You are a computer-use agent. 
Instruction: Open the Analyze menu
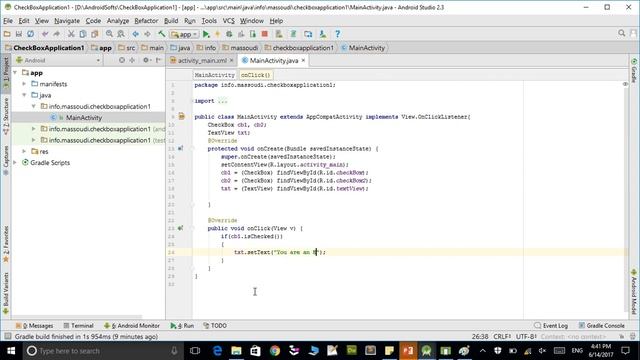click(x=118, y=21)
